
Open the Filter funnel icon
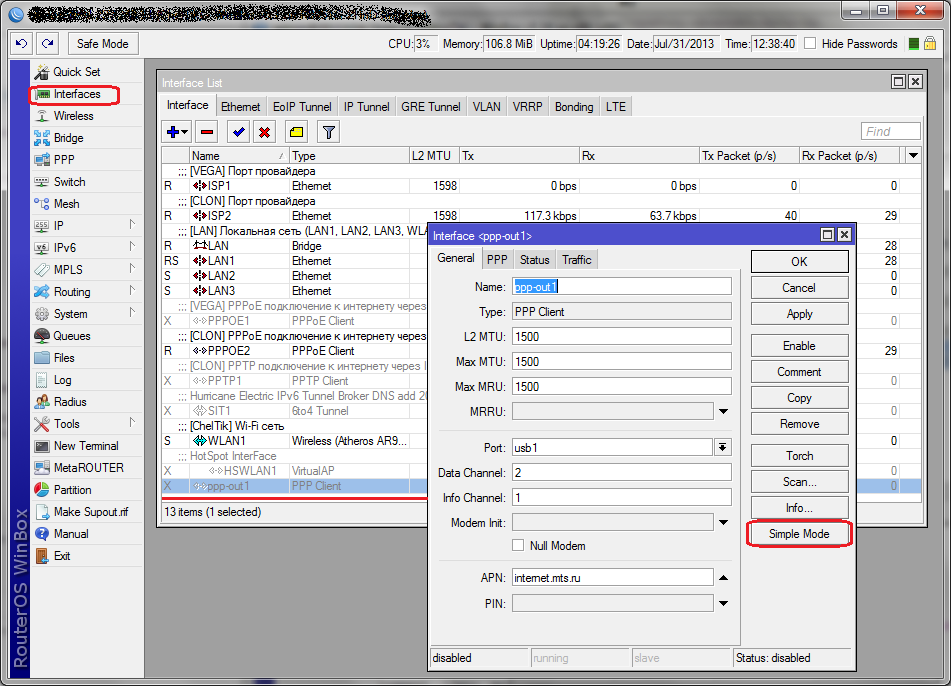[328, 132]
